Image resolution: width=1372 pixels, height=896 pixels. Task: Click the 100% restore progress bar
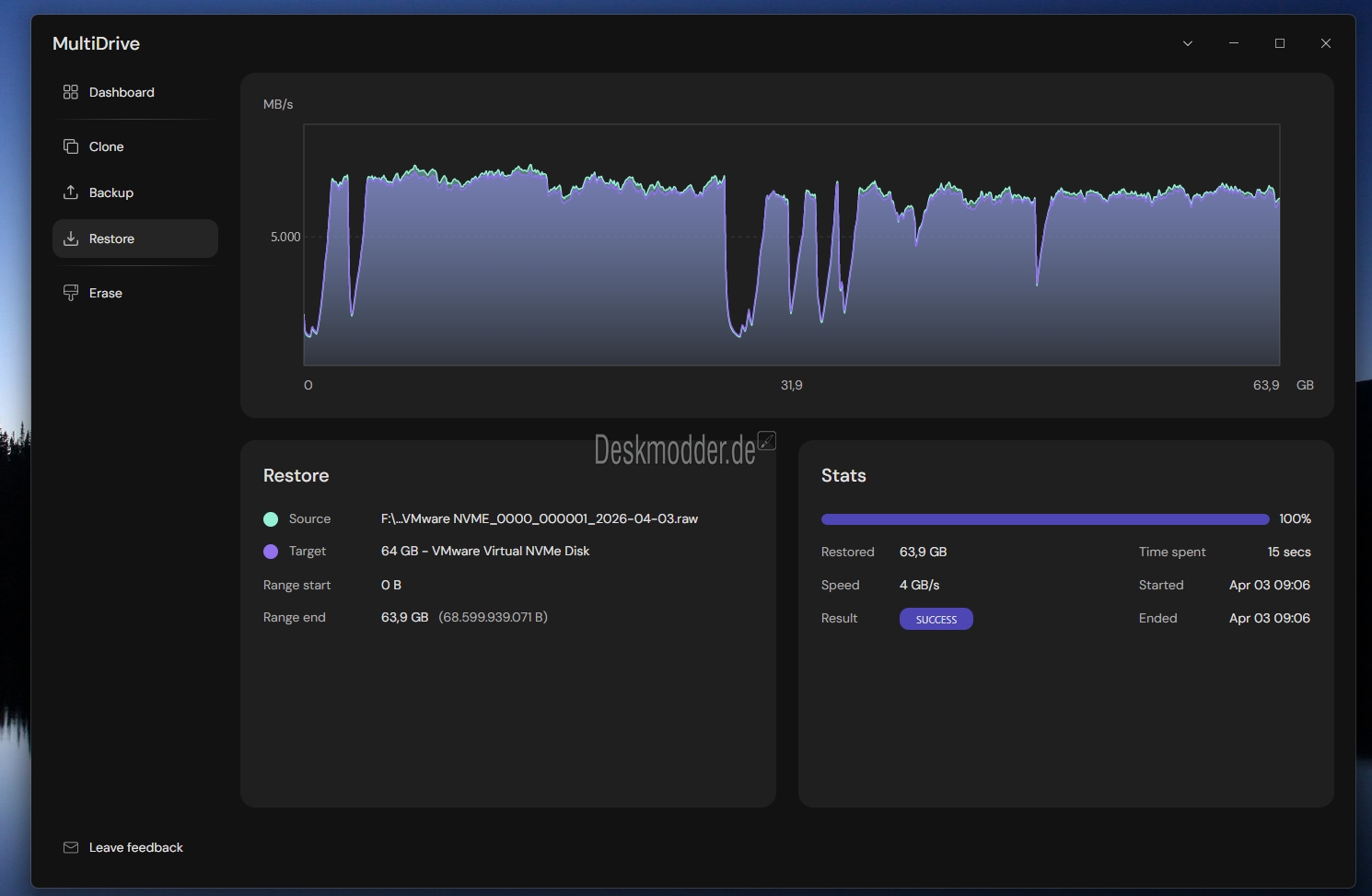[x=1044, y=519]
